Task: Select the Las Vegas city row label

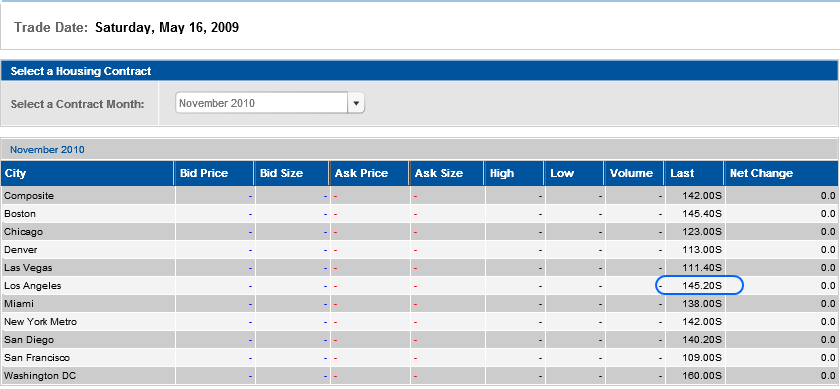Action: (28, 268)
